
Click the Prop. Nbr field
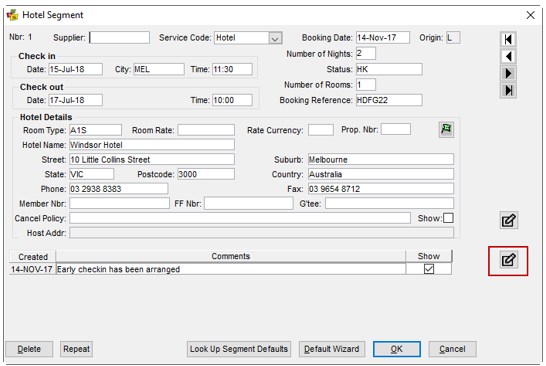(396, 130)
